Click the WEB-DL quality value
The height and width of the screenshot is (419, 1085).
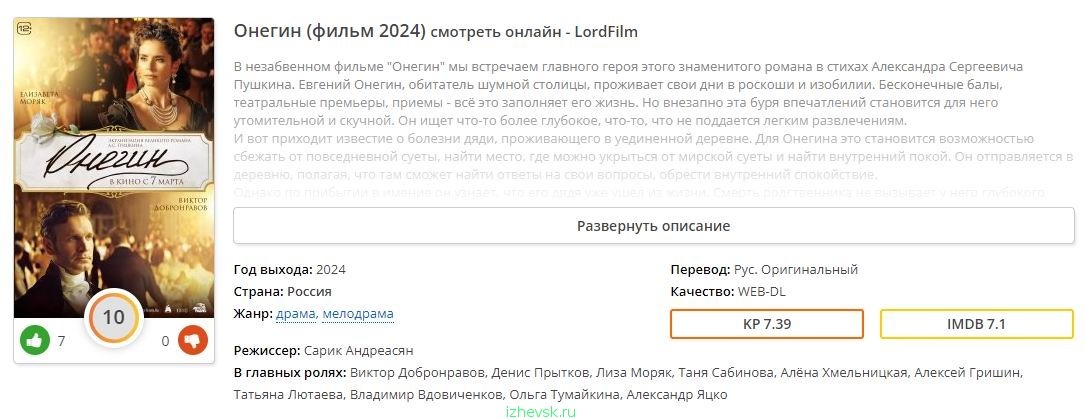click(762, 292)
